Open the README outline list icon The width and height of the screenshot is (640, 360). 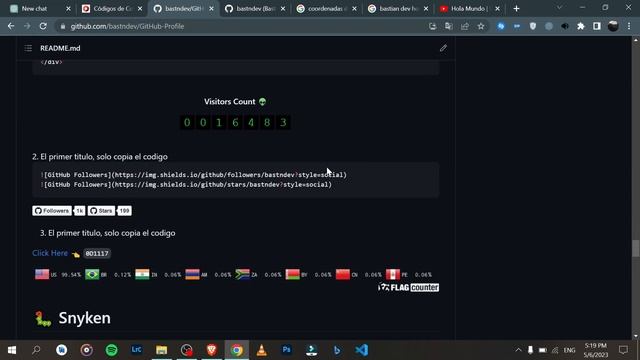28,48
